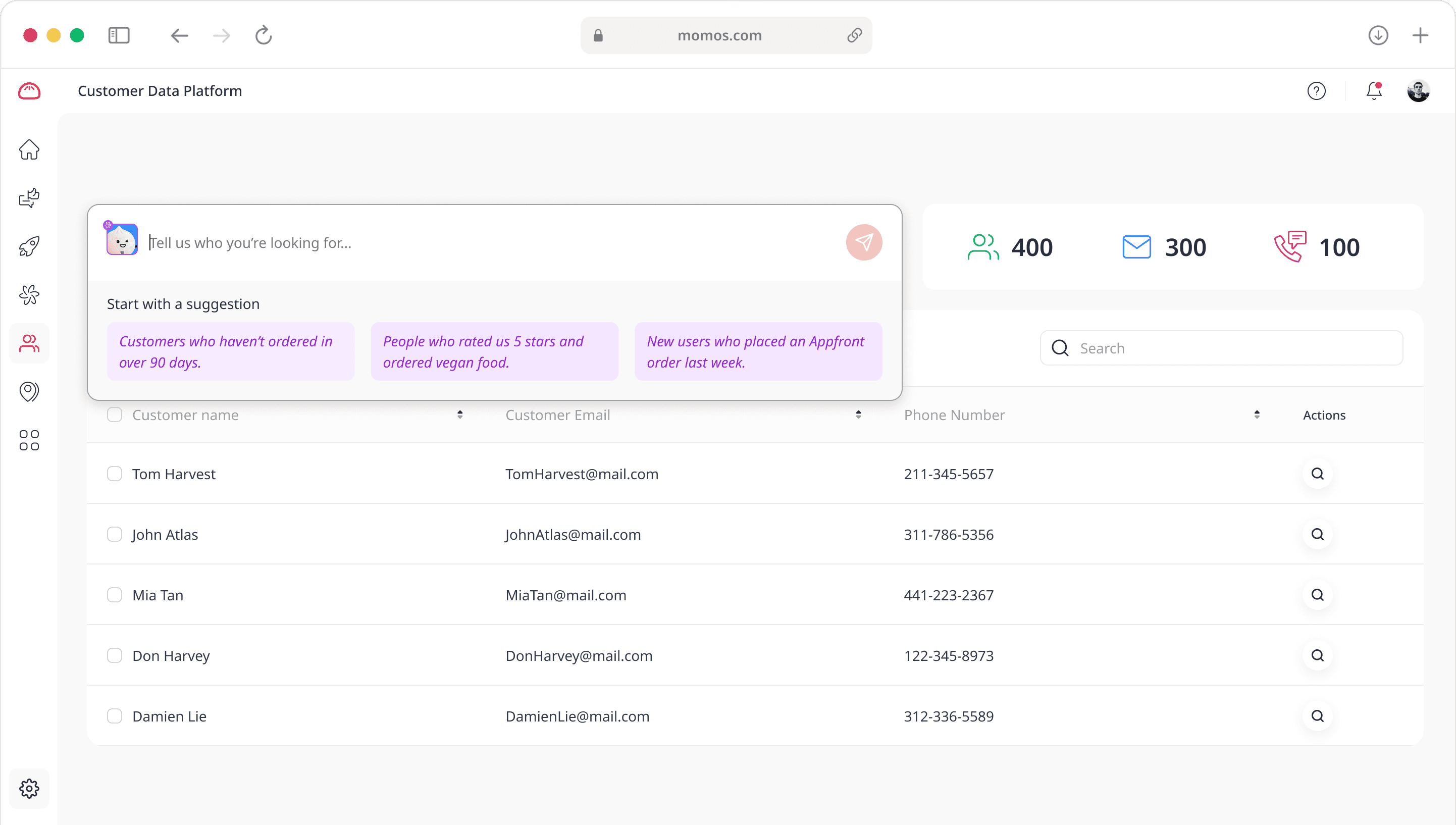
Task: Click the send arrow in the AI prompt box
Action: 863,242
